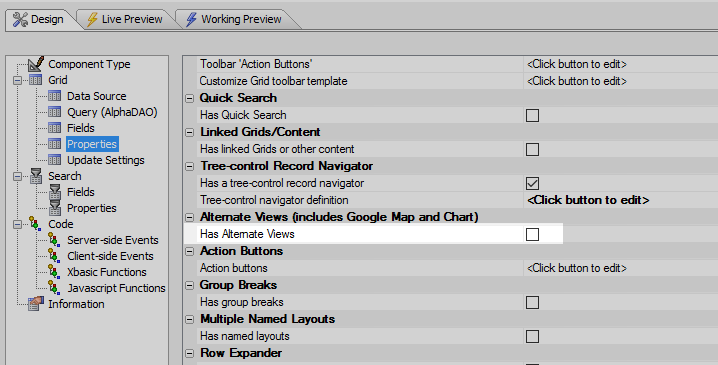Click the Code node icon
Viewport: 718px width, 365px height.
tap(35, 224)
